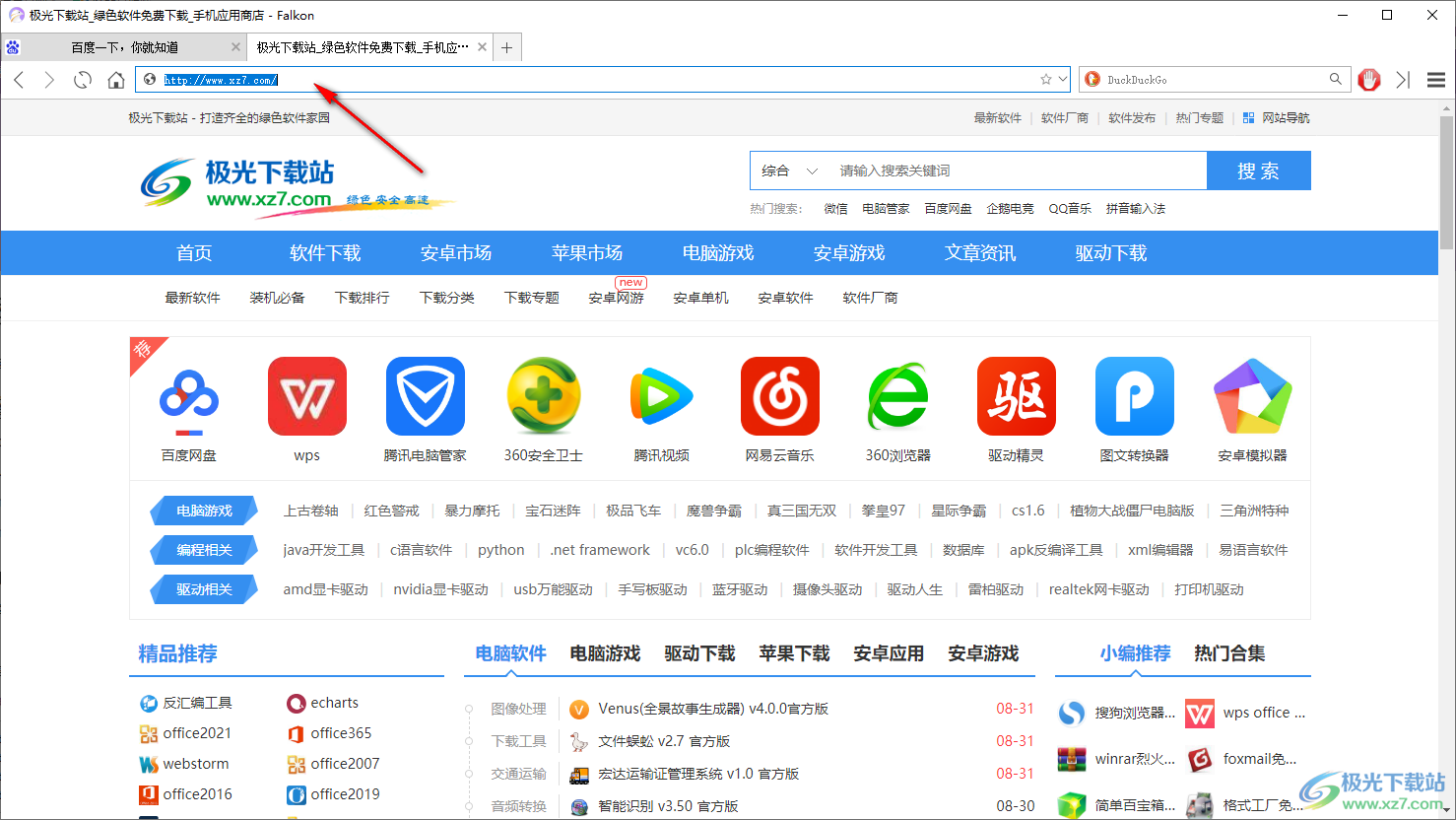
Task: Switch to the 苹果下载 content tab
Action: point(794,653)
